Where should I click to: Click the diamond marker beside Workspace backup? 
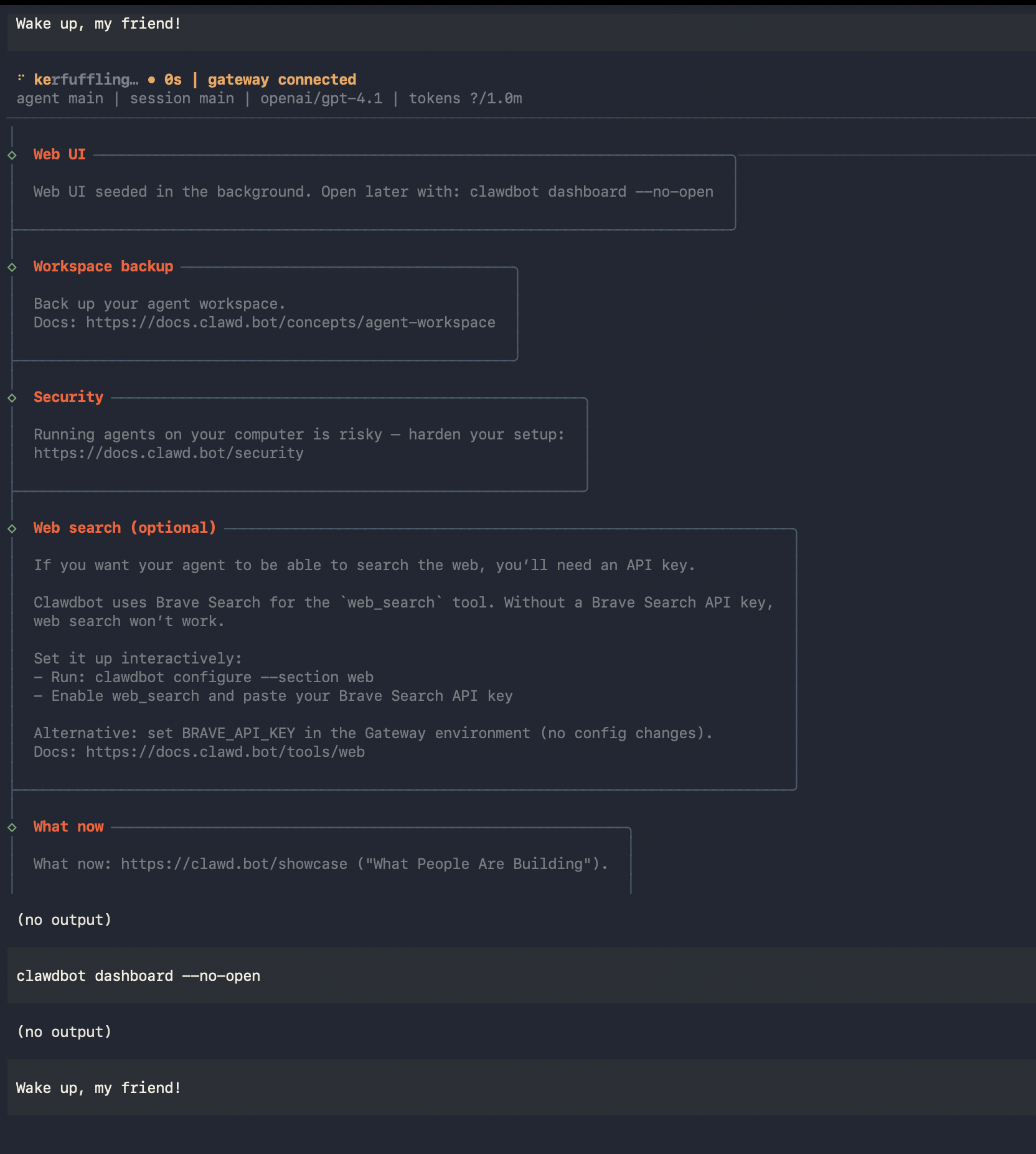[x=12, y=267]
